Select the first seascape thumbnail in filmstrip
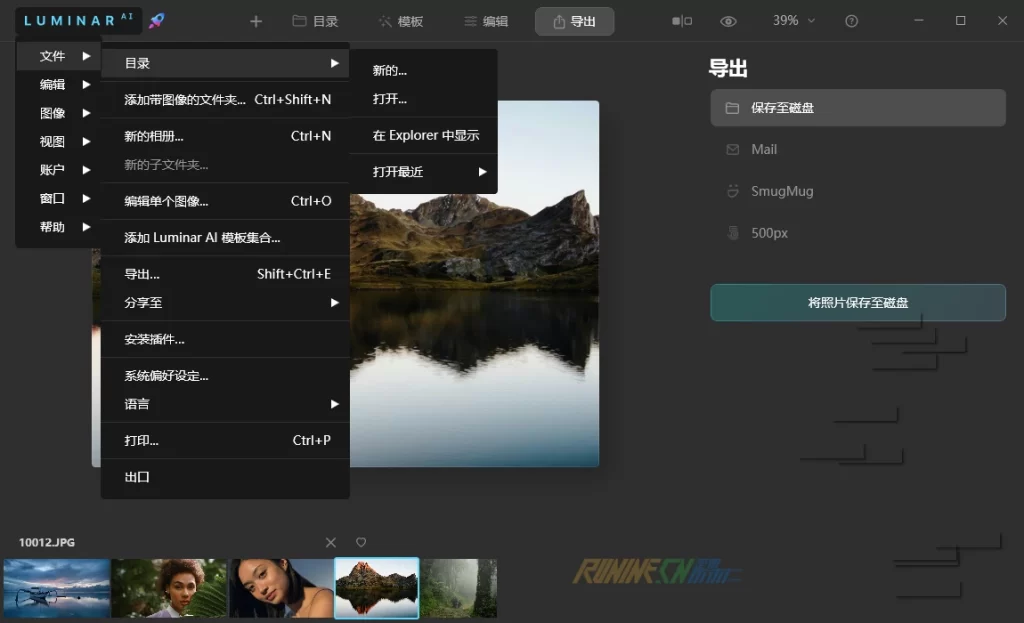This screenshot has height=623, width=1024. coord(56,588)
